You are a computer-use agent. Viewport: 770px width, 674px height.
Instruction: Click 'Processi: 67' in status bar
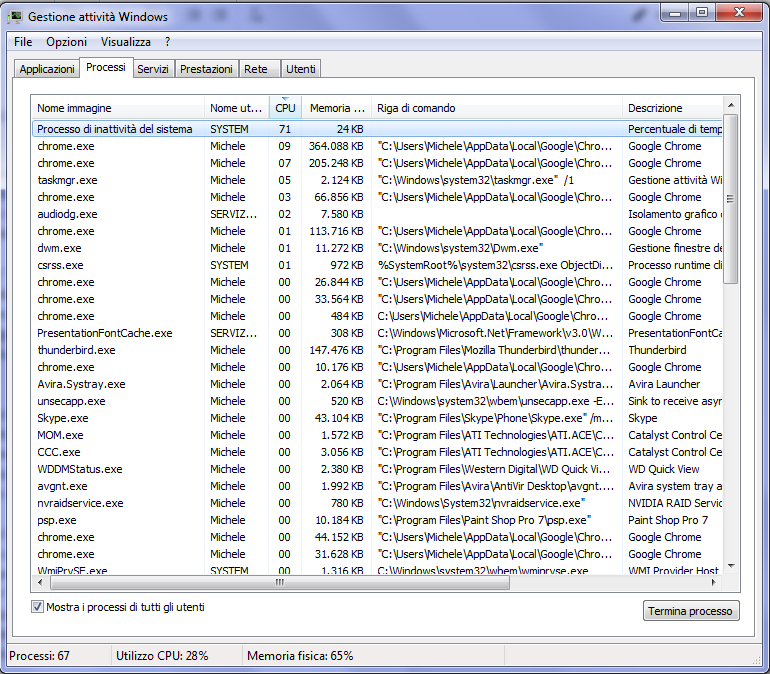coord(39,656)
